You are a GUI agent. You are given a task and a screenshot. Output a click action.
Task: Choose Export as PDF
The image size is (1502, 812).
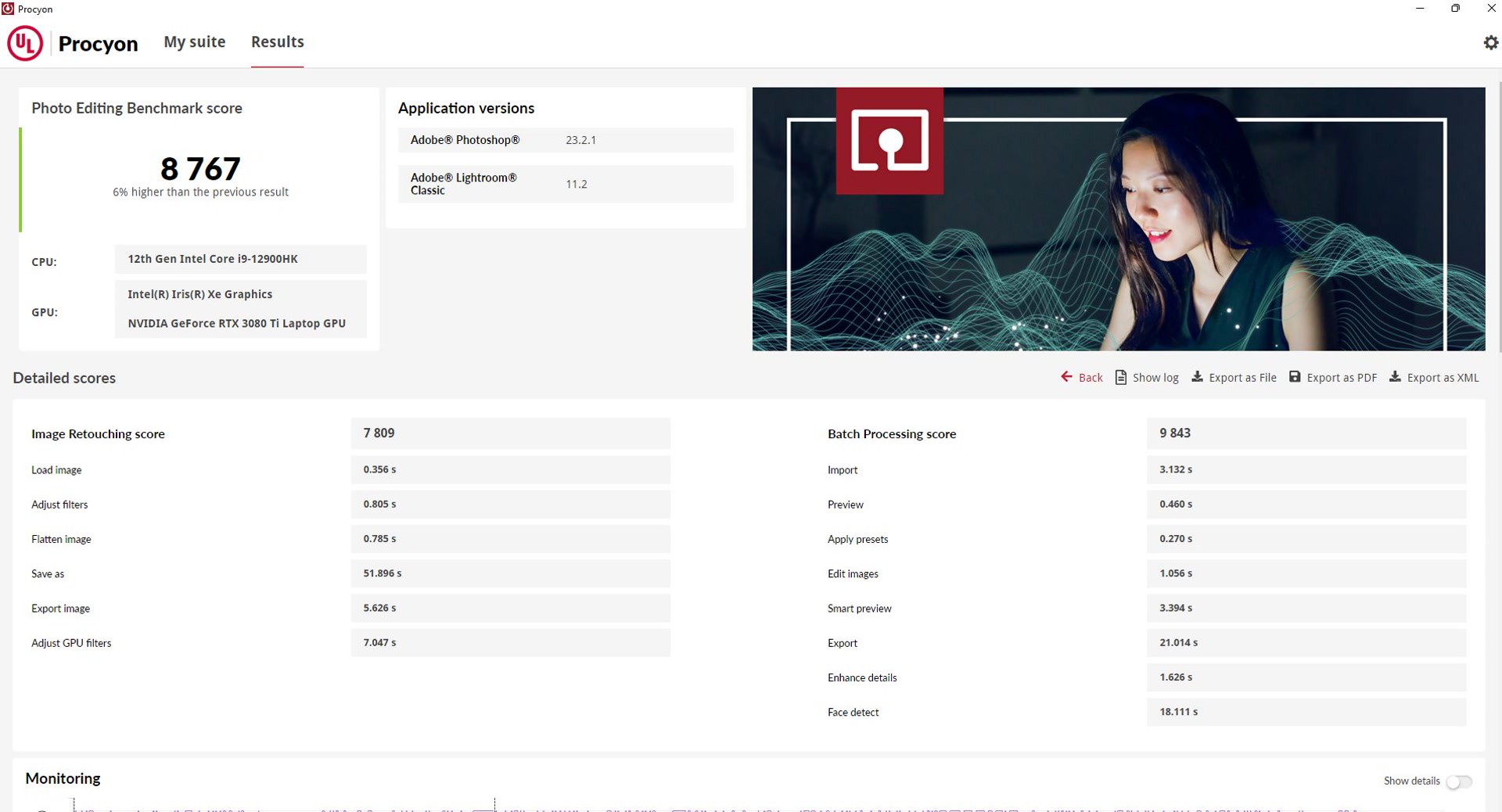coord(1342,378)
